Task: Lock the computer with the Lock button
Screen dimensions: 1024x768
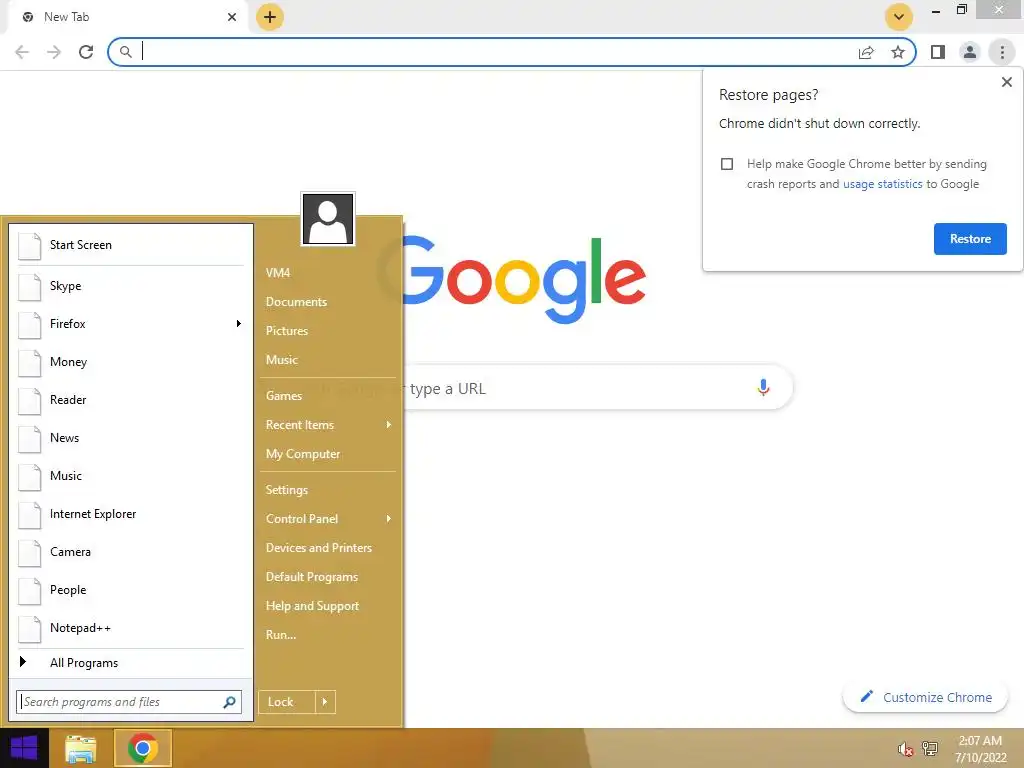Action: tap(286, 702)
